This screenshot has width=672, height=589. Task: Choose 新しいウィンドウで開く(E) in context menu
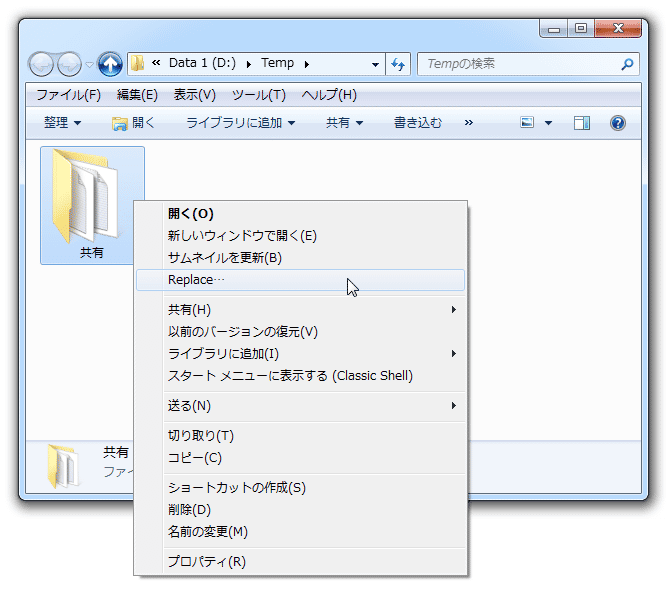(x=300, y=235)
